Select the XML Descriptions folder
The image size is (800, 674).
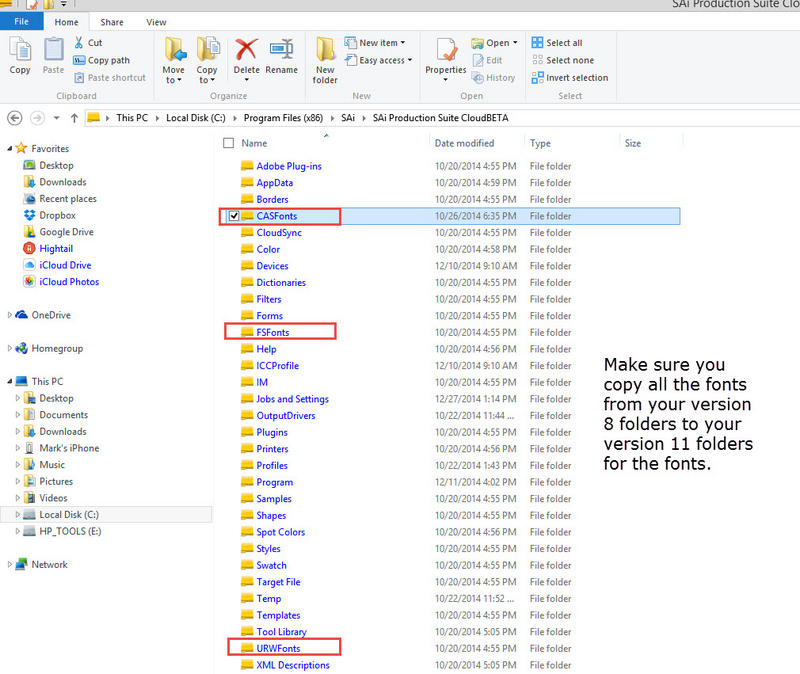coord(293,665)
